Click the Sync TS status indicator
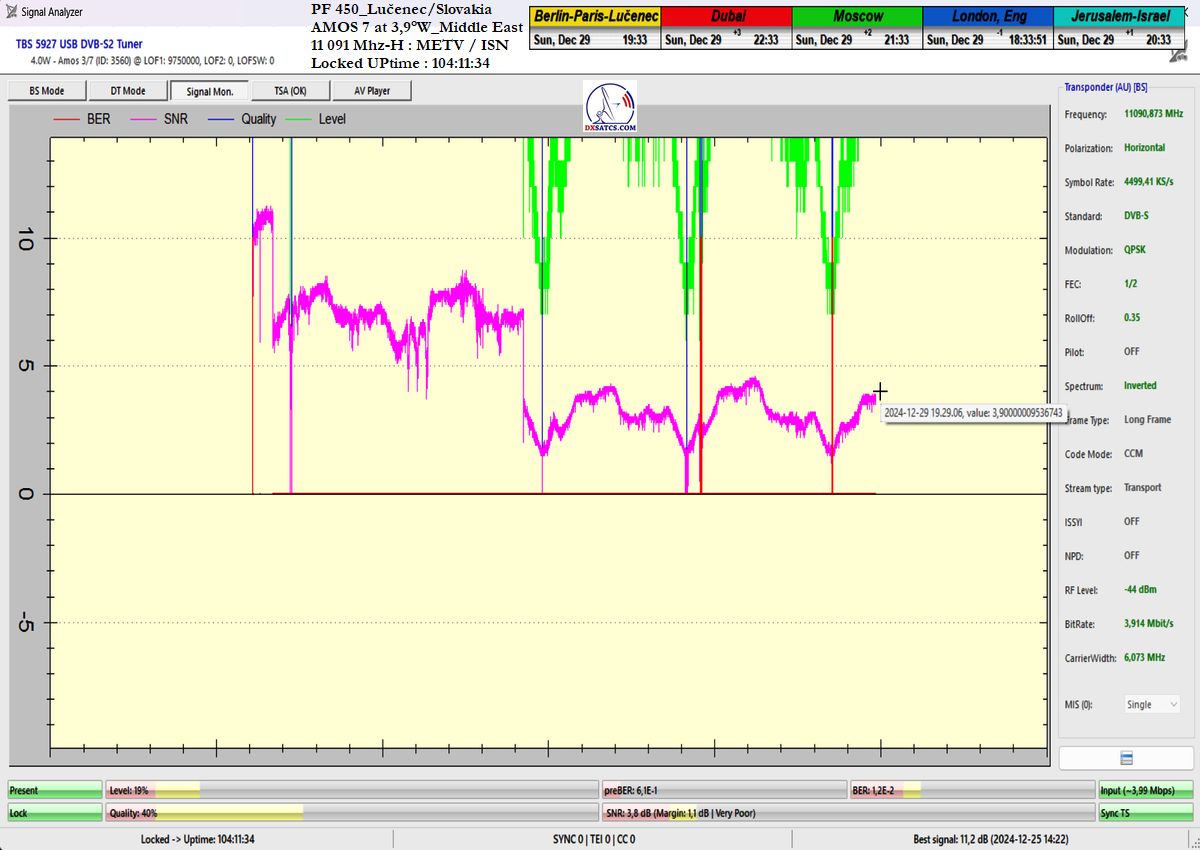Image resolution: width=1200 pixels, height=850 pixels. coord(1145,813)
